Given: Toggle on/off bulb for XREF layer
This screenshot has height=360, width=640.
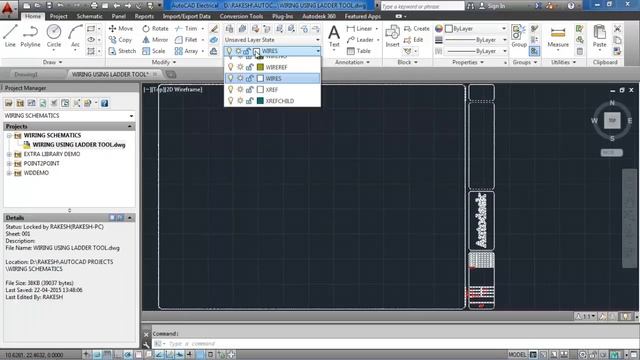Looking at the screenshot, I should [231, 89].
